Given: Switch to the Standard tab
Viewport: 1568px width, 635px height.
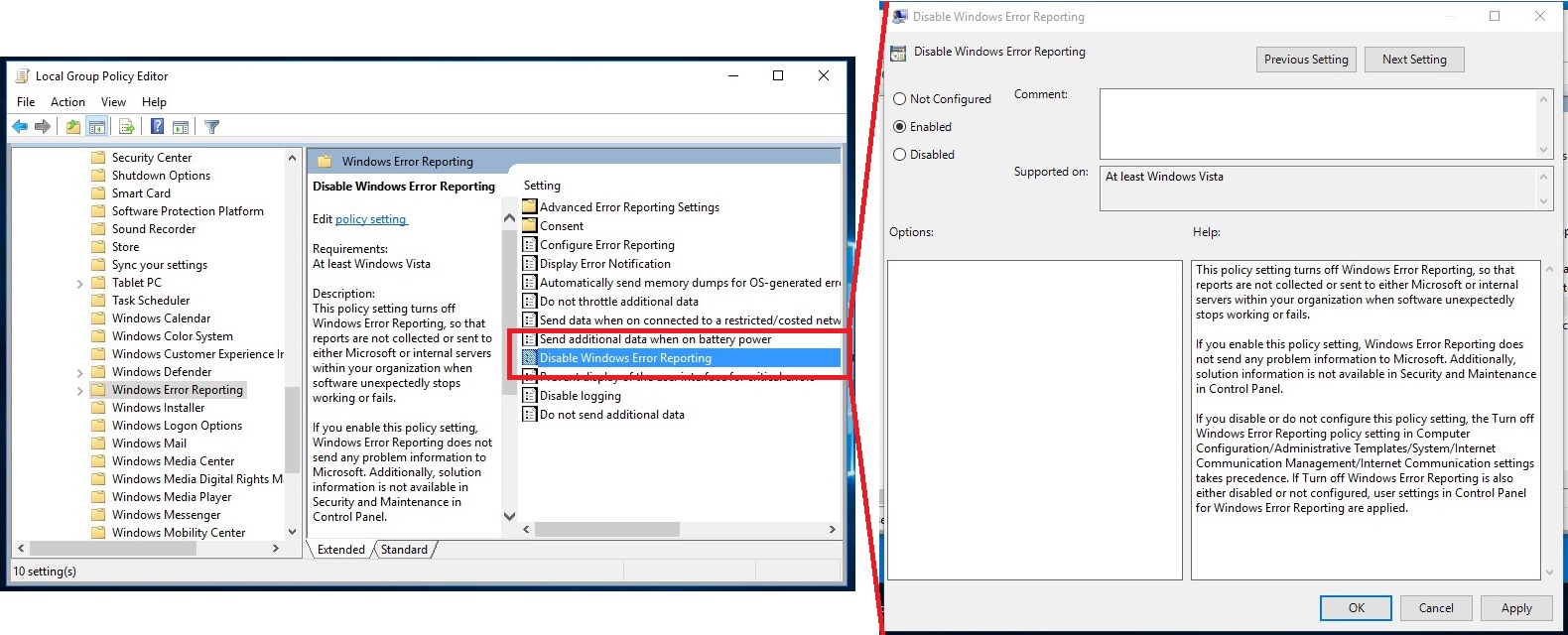Looking at the screenshot, I should pyautogui.click(x=404, y=550).
